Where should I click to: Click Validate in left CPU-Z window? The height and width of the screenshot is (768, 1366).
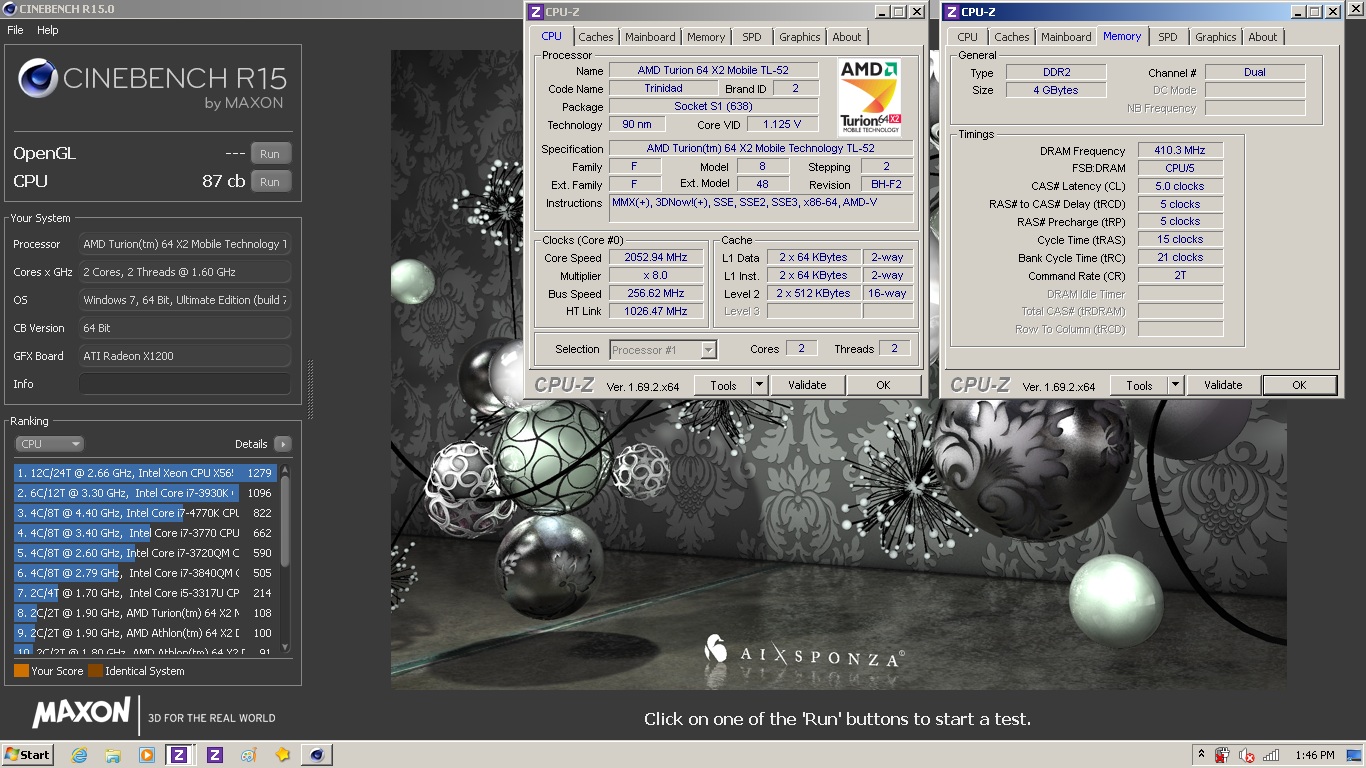point(807,385)
